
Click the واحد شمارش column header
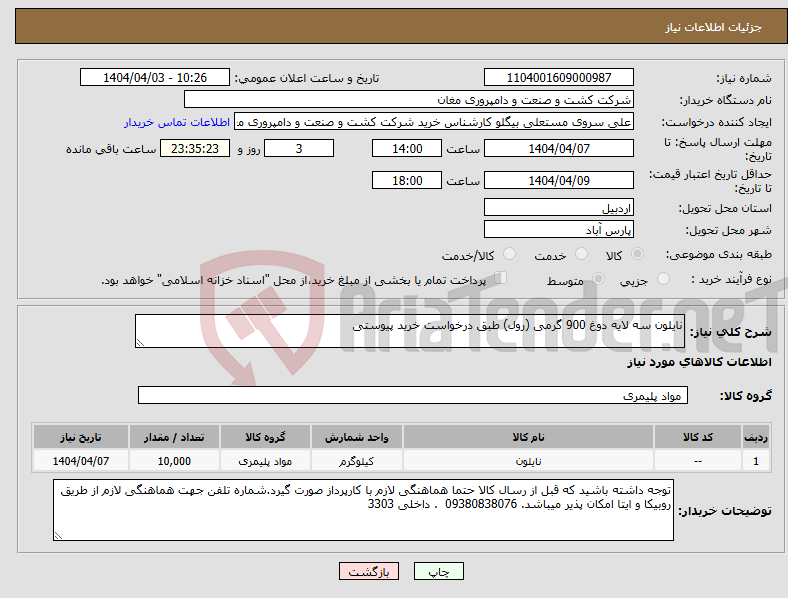(x=356, y=437)
